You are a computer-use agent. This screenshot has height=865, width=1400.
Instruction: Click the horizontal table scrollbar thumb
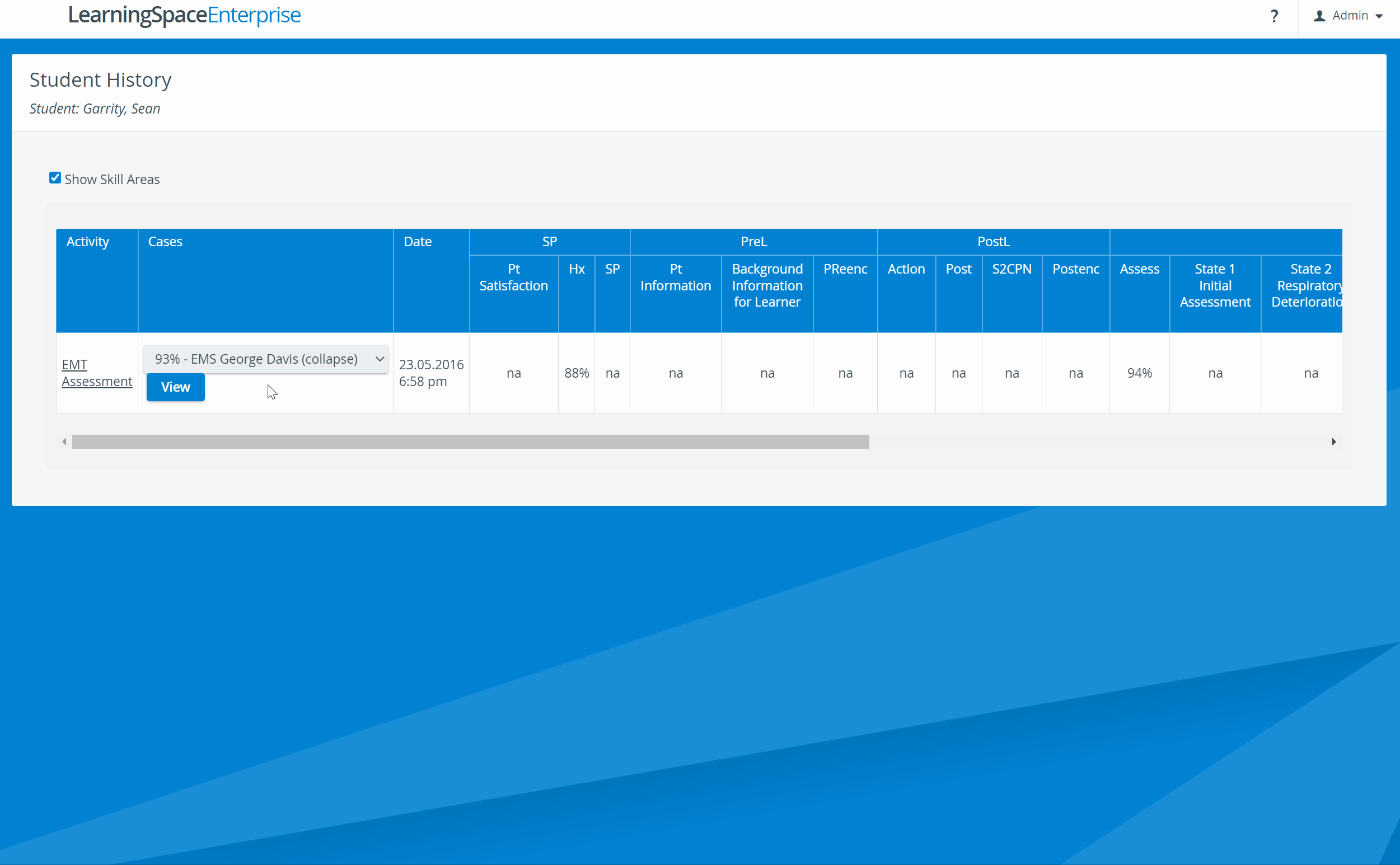click(470, 441)
